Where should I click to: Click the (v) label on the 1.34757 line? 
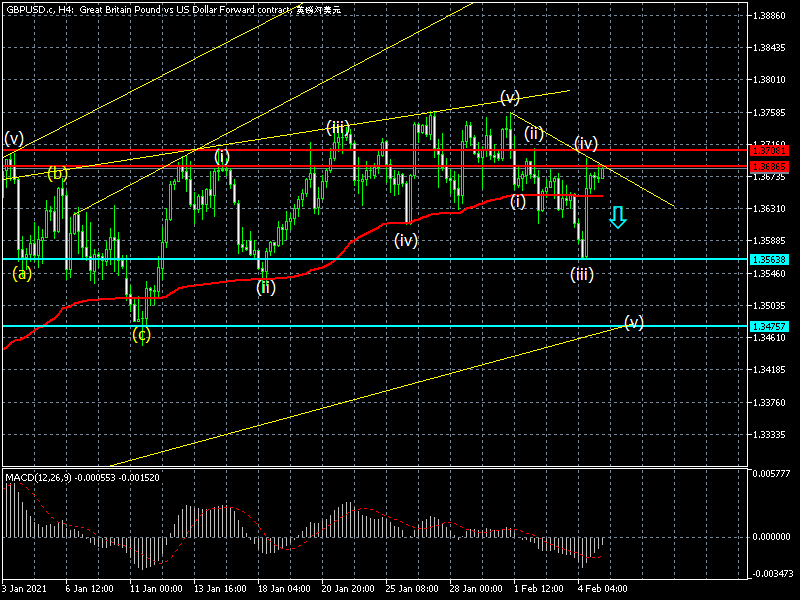coord(634,321)
